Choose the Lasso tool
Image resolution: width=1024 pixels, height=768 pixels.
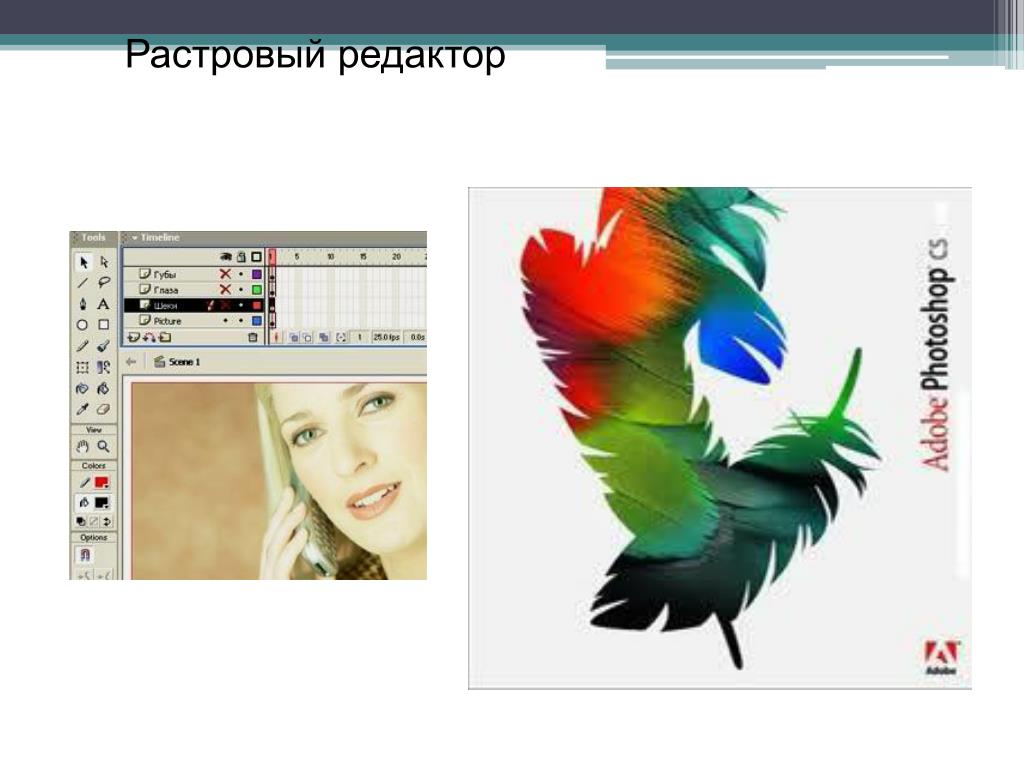click(x=104, y=283)
